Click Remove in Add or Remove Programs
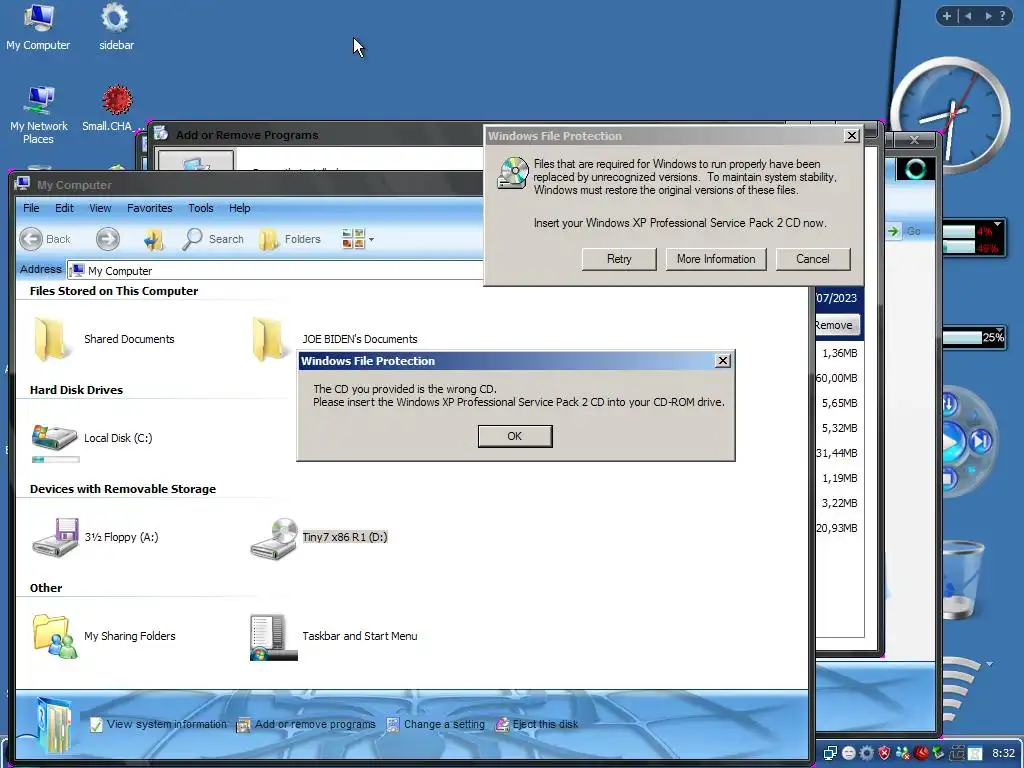 click(x=836, y=325)
